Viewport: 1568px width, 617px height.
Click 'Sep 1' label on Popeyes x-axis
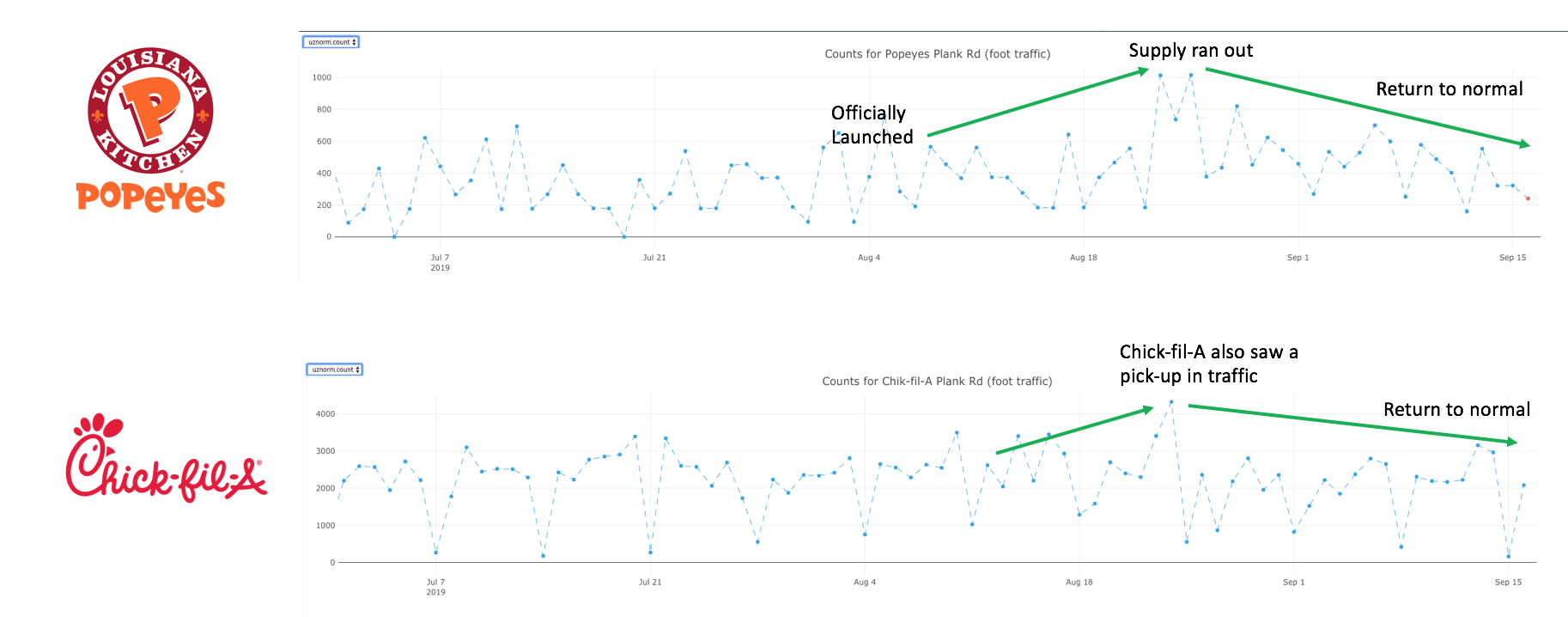1298,258
